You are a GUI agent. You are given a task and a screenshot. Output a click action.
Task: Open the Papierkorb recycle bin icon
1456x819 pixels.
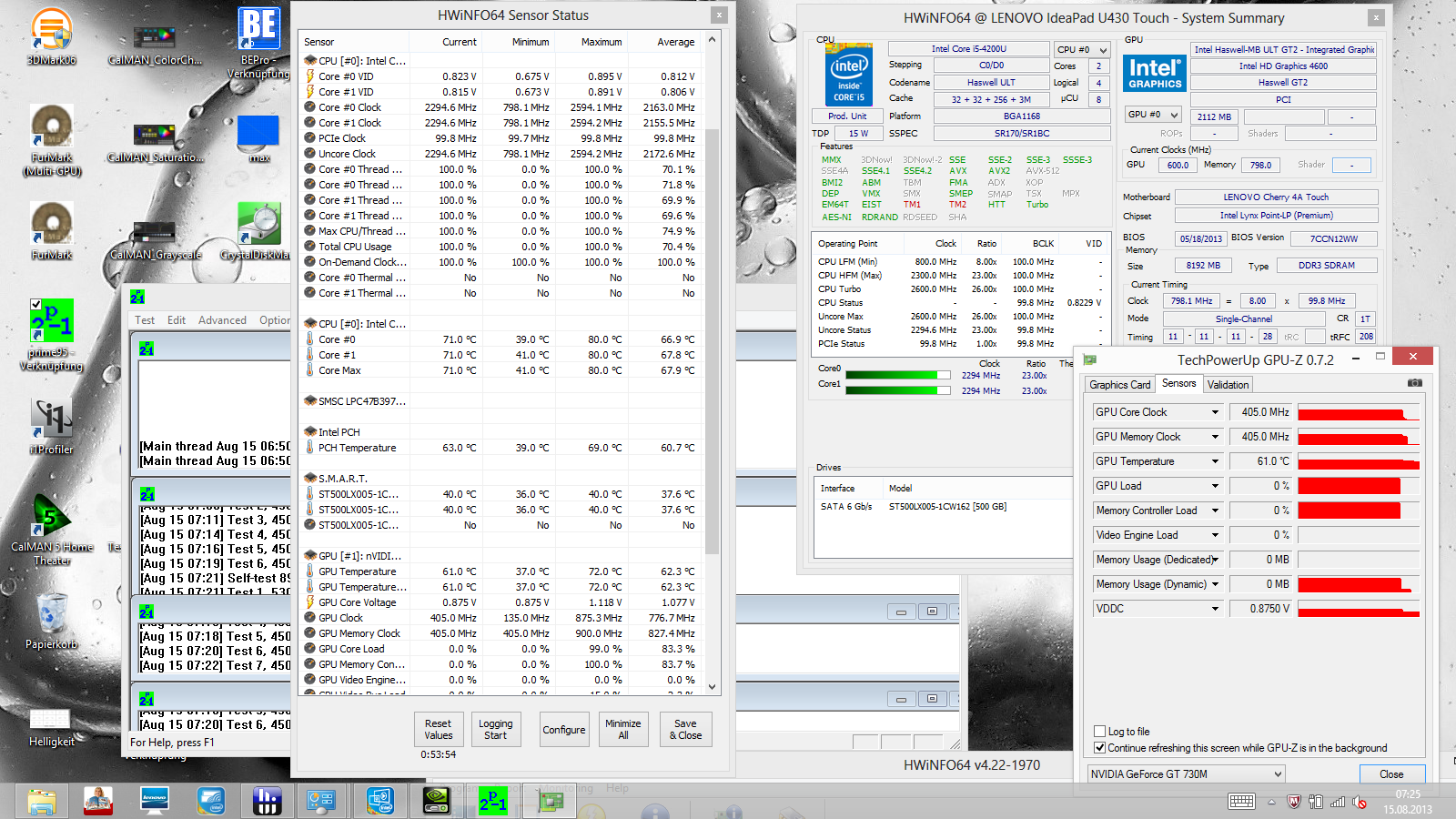[x=51, y=614]
